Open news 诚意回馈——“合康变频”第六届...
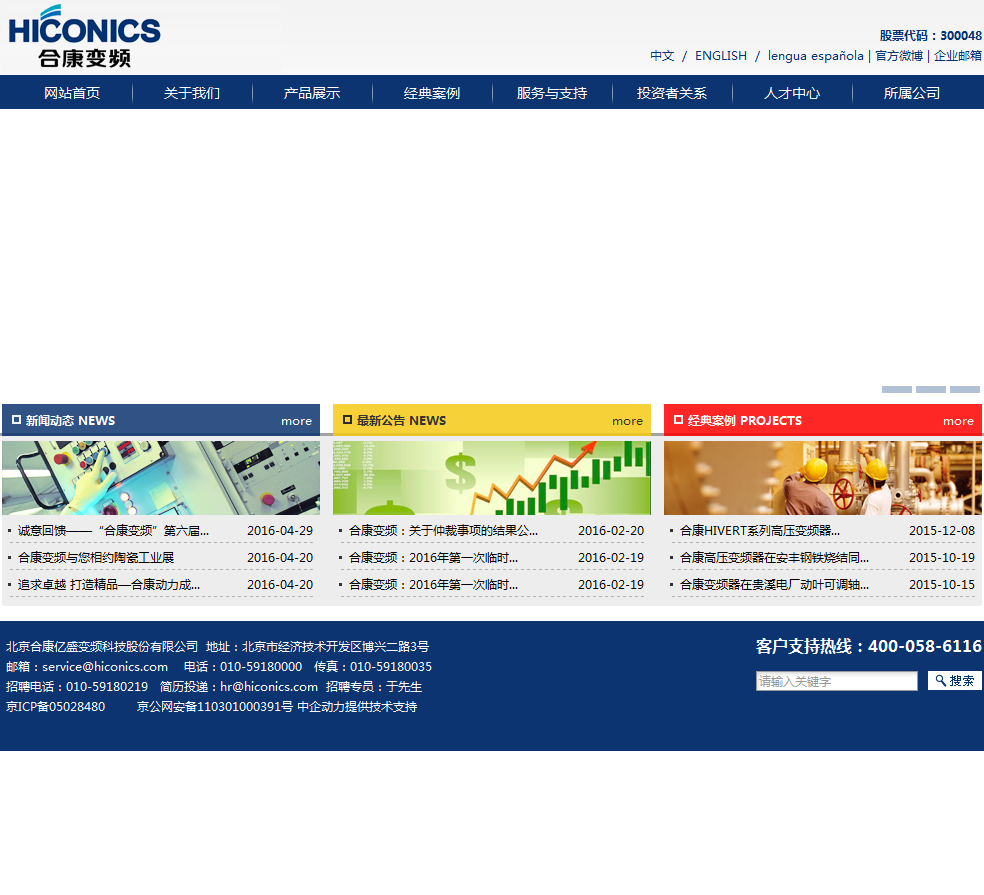 114,531
